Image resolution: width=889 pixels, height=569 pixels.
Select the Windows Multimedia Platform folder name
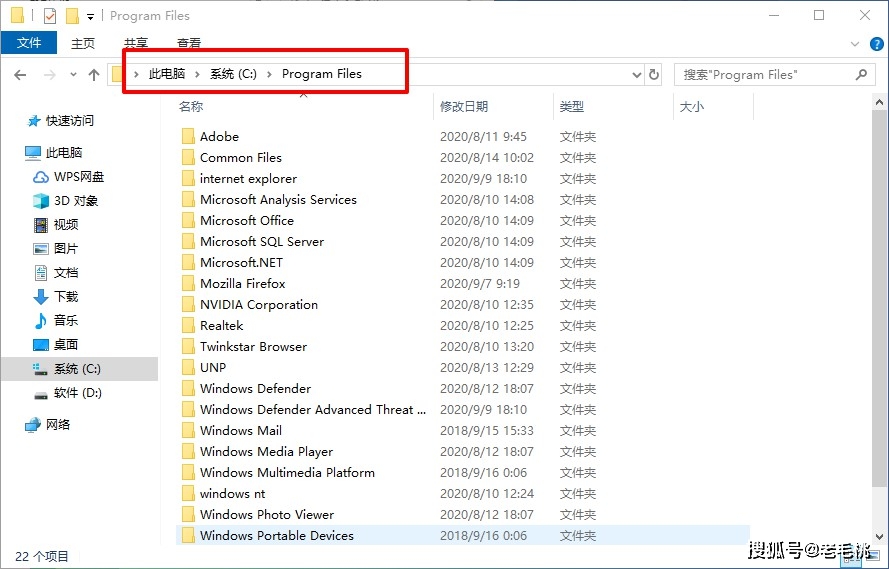point(287,472)
